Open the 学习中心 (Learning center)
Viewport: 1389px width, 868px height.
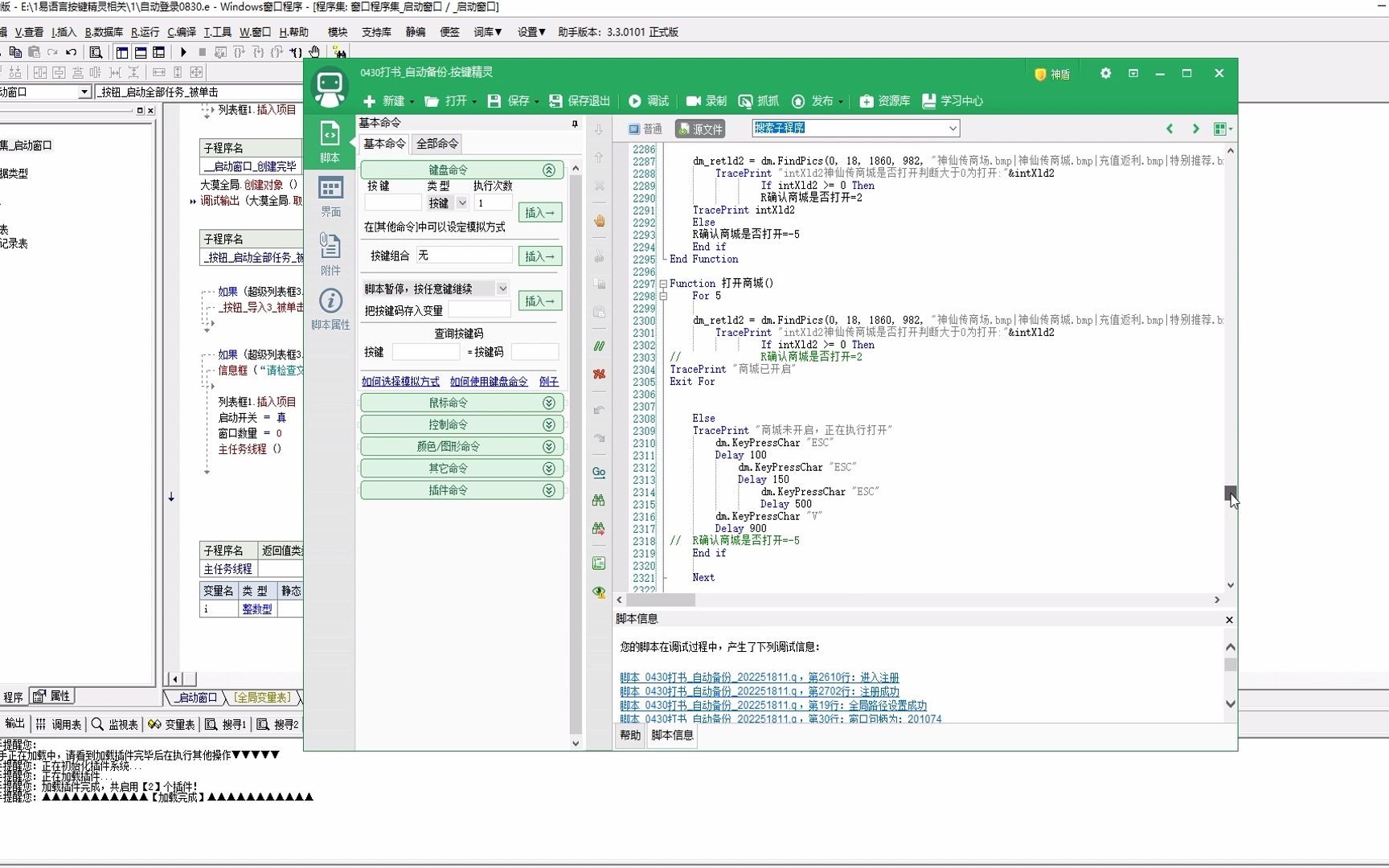(953, 101)
